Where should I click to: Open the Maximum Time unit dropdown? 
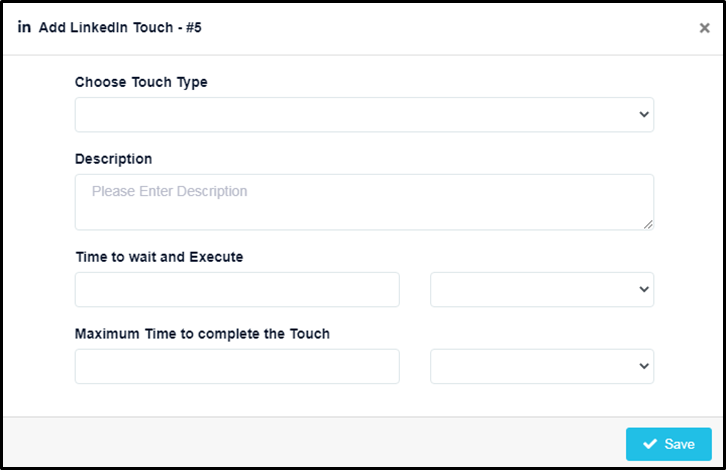(542, 366)
